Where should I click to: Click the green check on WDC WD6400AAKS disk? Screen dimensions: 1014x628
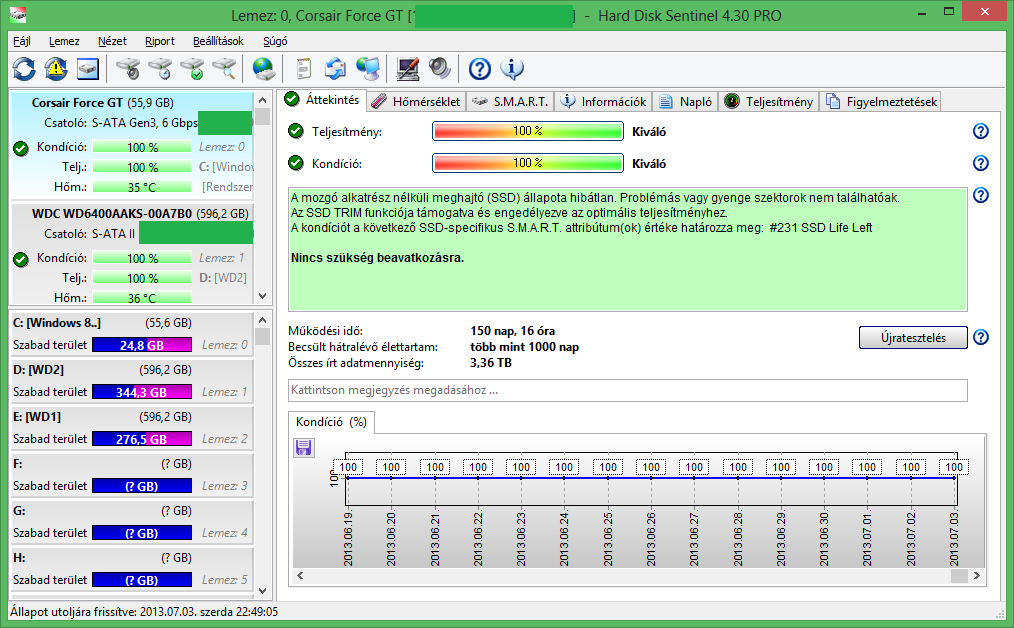point(21,259)
